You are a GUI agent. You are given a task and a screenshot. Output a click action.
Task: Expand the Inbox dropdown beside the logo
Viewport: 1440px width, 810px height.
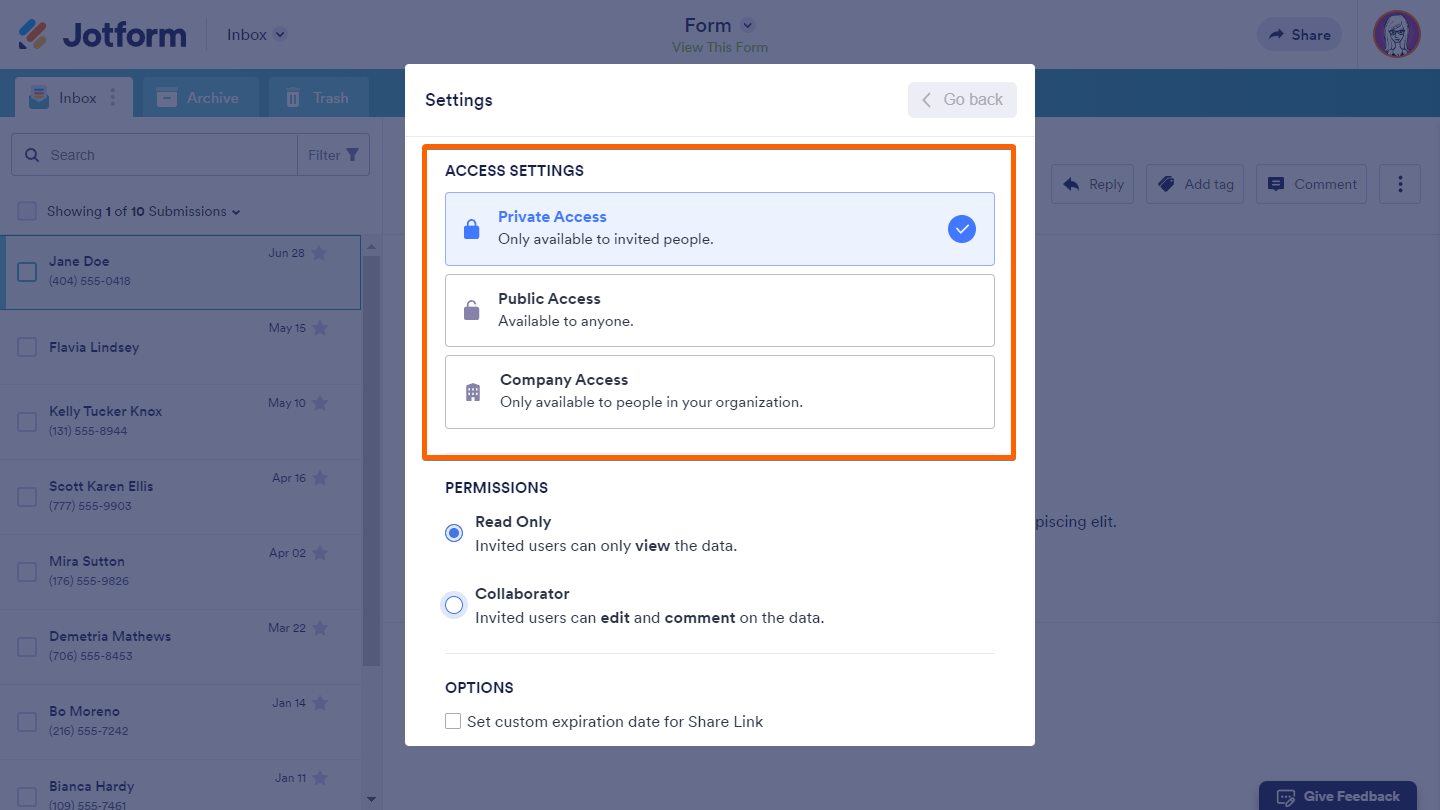click(x=280, y=35)
